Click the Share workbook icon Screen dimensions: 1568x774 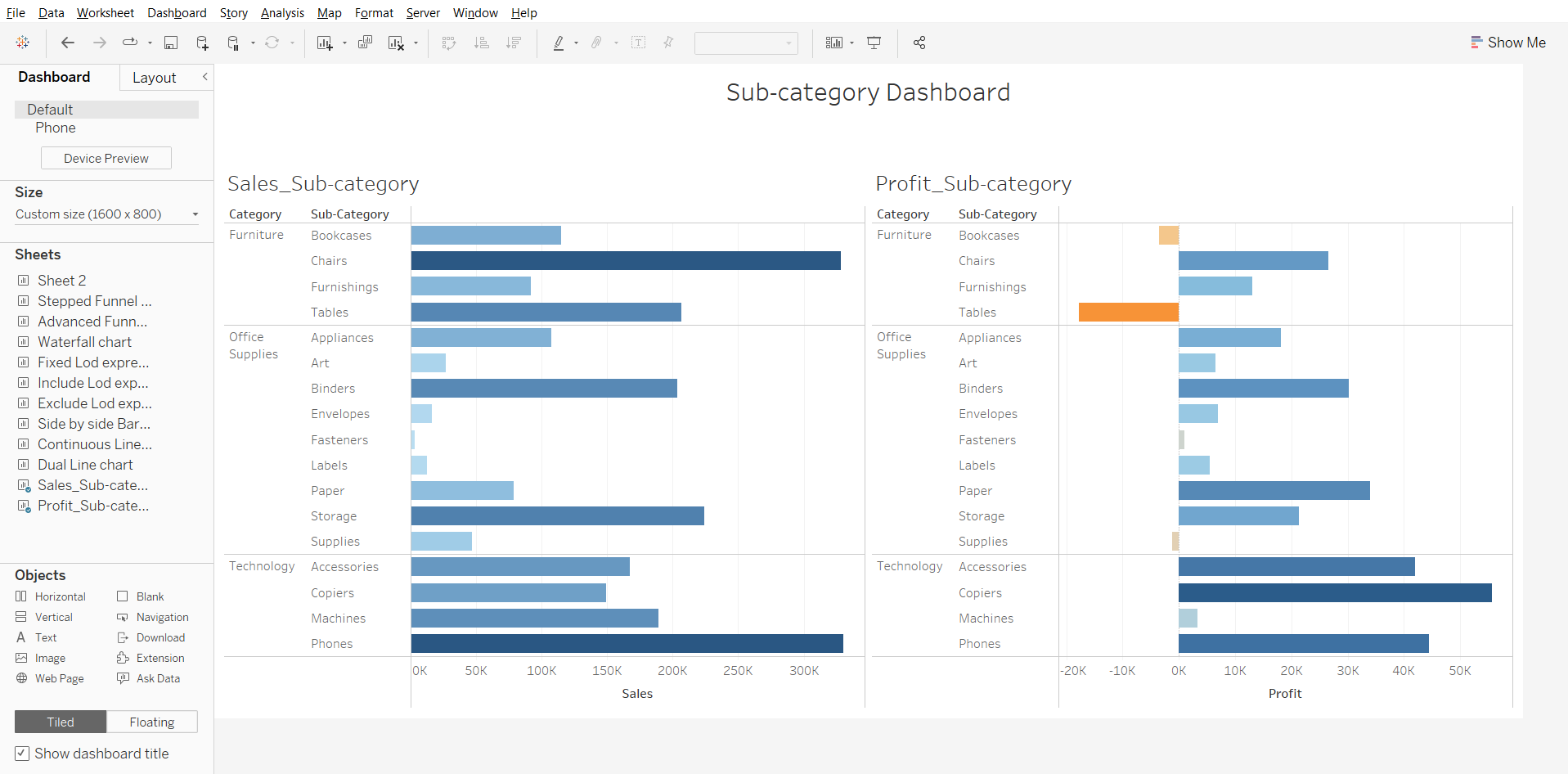click(x=919, y=43)
